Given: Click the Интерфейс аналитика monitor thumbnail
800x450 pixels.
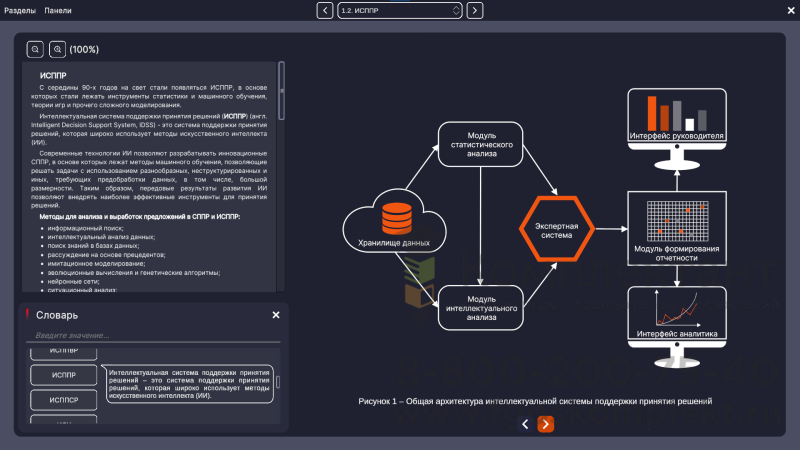Looking at the screenshot, I should tap(676, 313).
